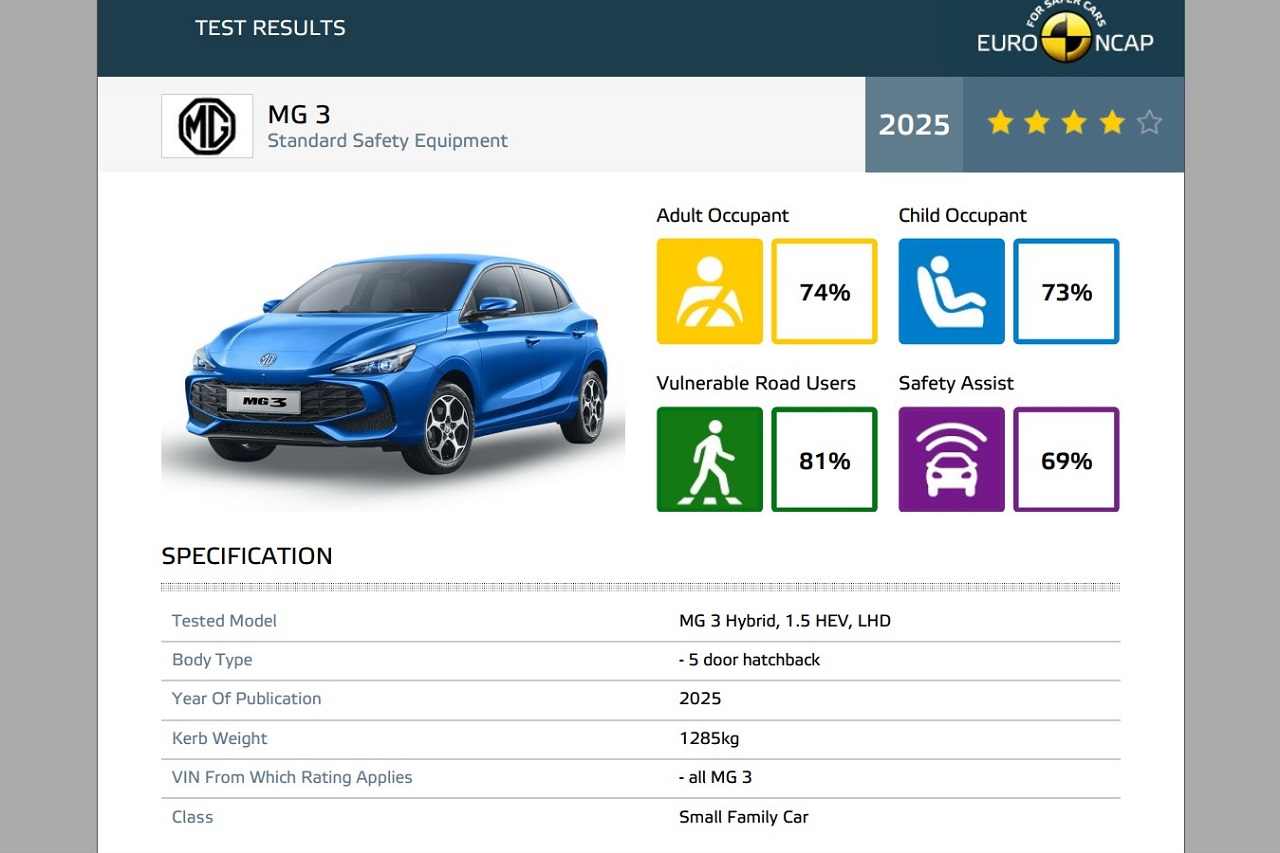The height and width of the screenshot is (853, 1280).
Task: Click the 81% Vulnerable Road Users score
Action: tap(825, 460)
